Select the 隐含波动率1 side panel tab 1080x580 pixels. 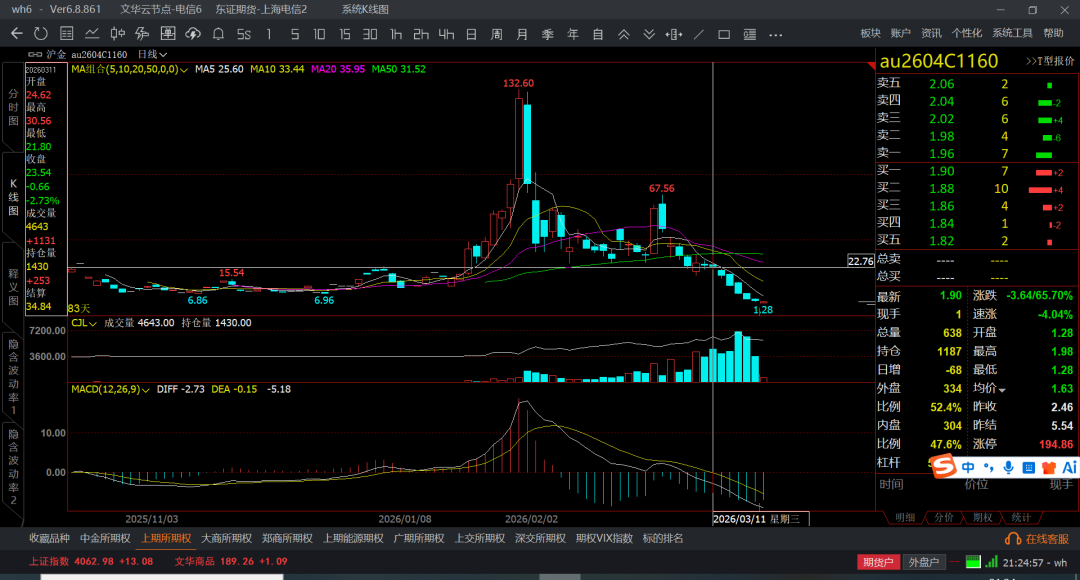[x=13, y=369]
